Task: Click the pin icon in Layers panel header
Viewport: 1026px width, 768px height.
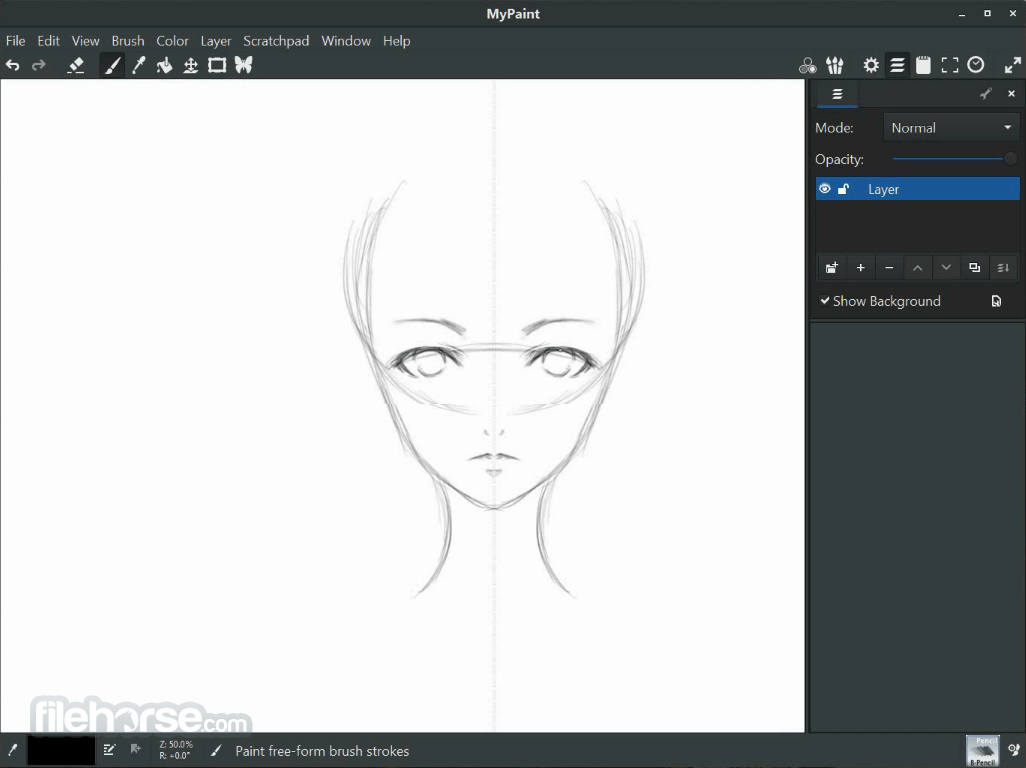Action: pos(985,94)
